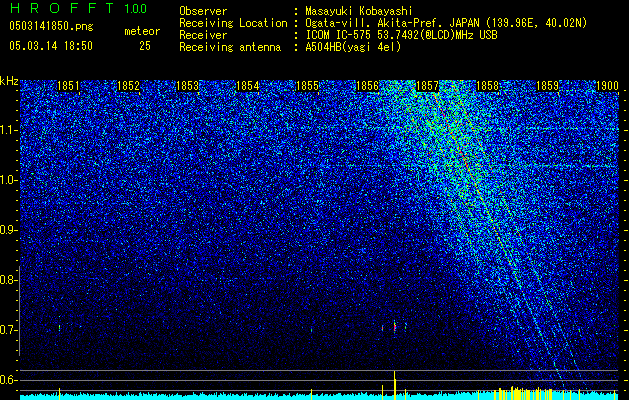Click the 0.7 kHz frequency tick label

click(x=8, y=330)
